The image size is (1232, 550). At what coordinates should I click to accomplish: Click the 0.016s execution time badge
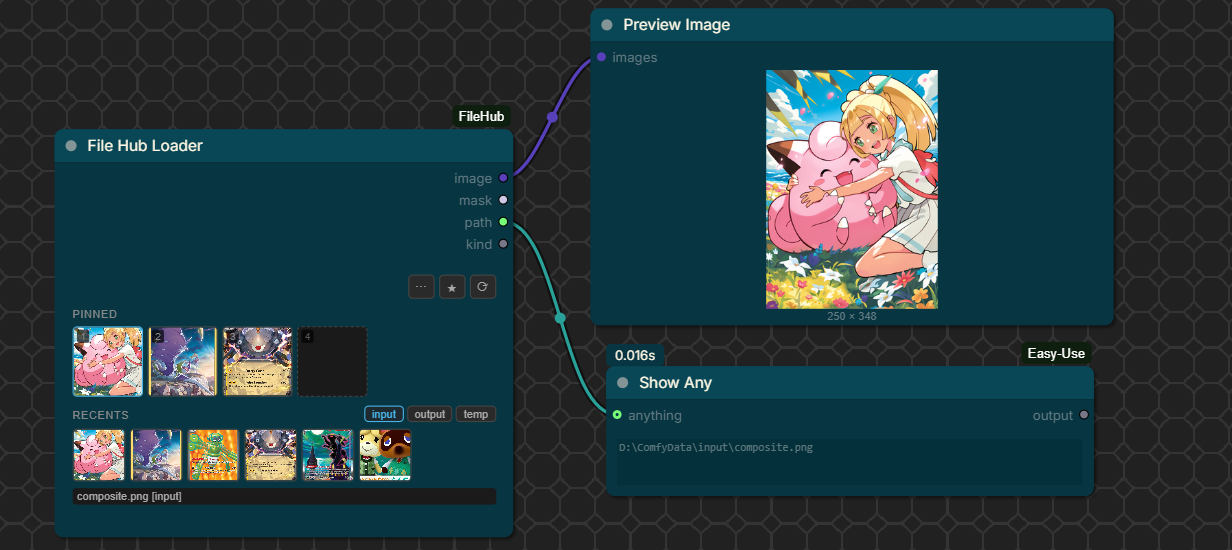tap(635, 355)
